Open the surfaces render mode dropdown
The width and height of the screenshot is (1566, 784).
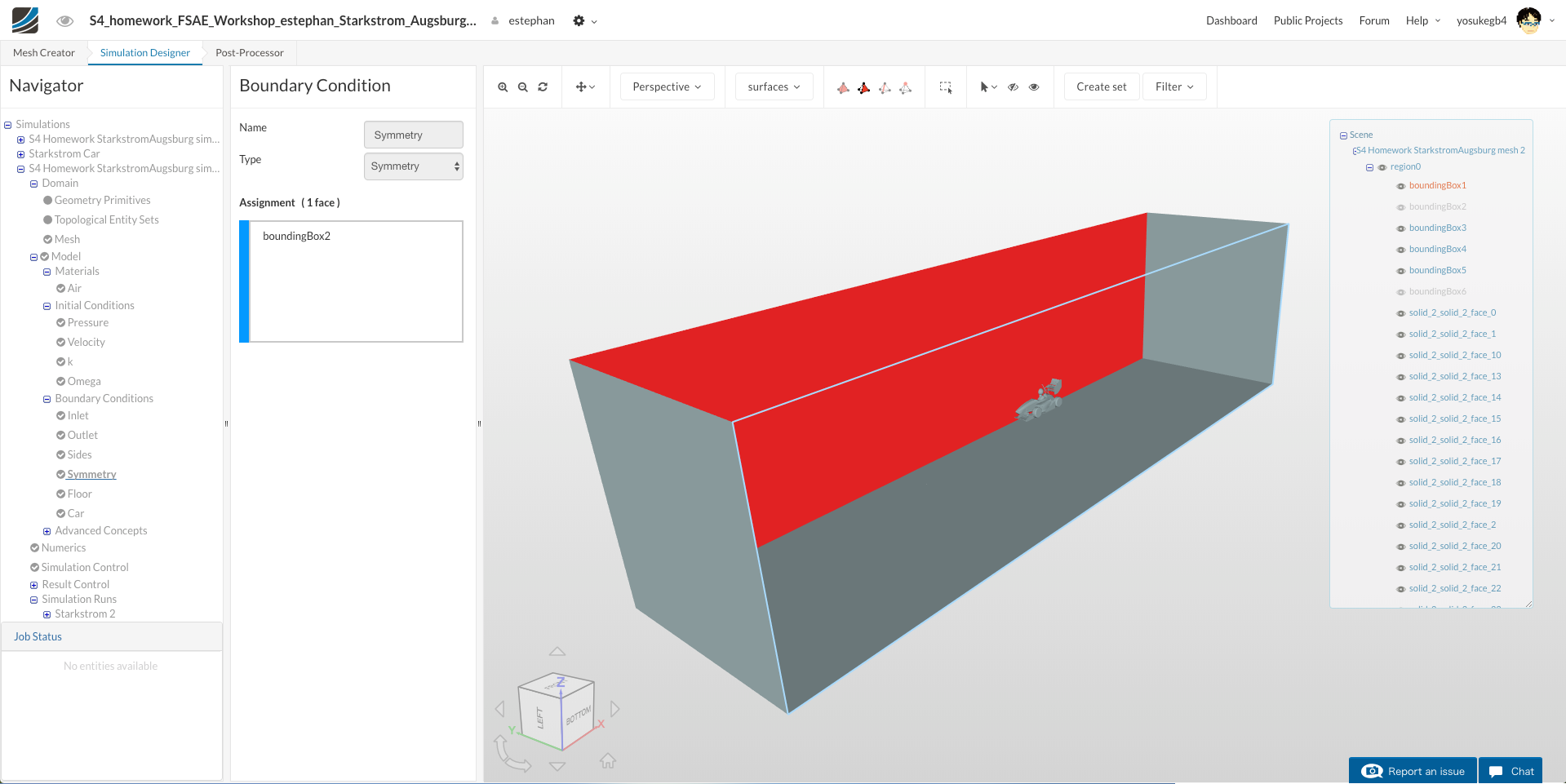pos(774,87)
